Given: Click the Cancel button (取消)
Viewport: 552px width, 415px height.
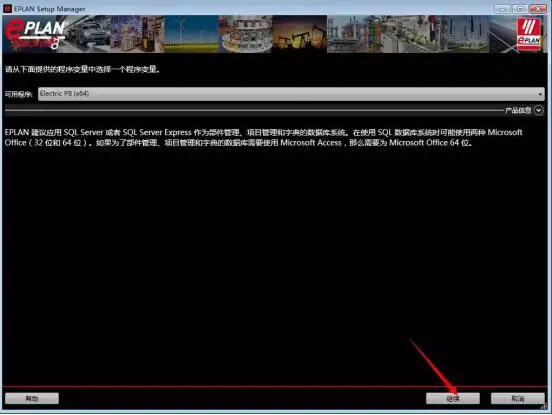Looking at the screenshot, I should 518,398.
